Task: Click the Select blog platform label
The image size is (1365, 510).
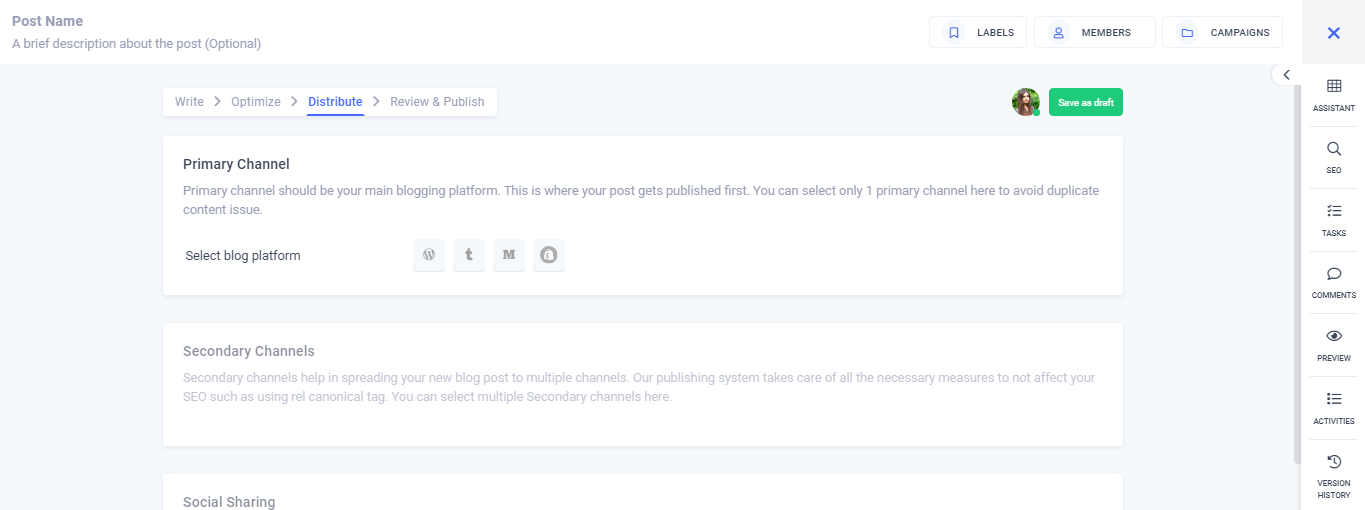Action: coord(243,256)
